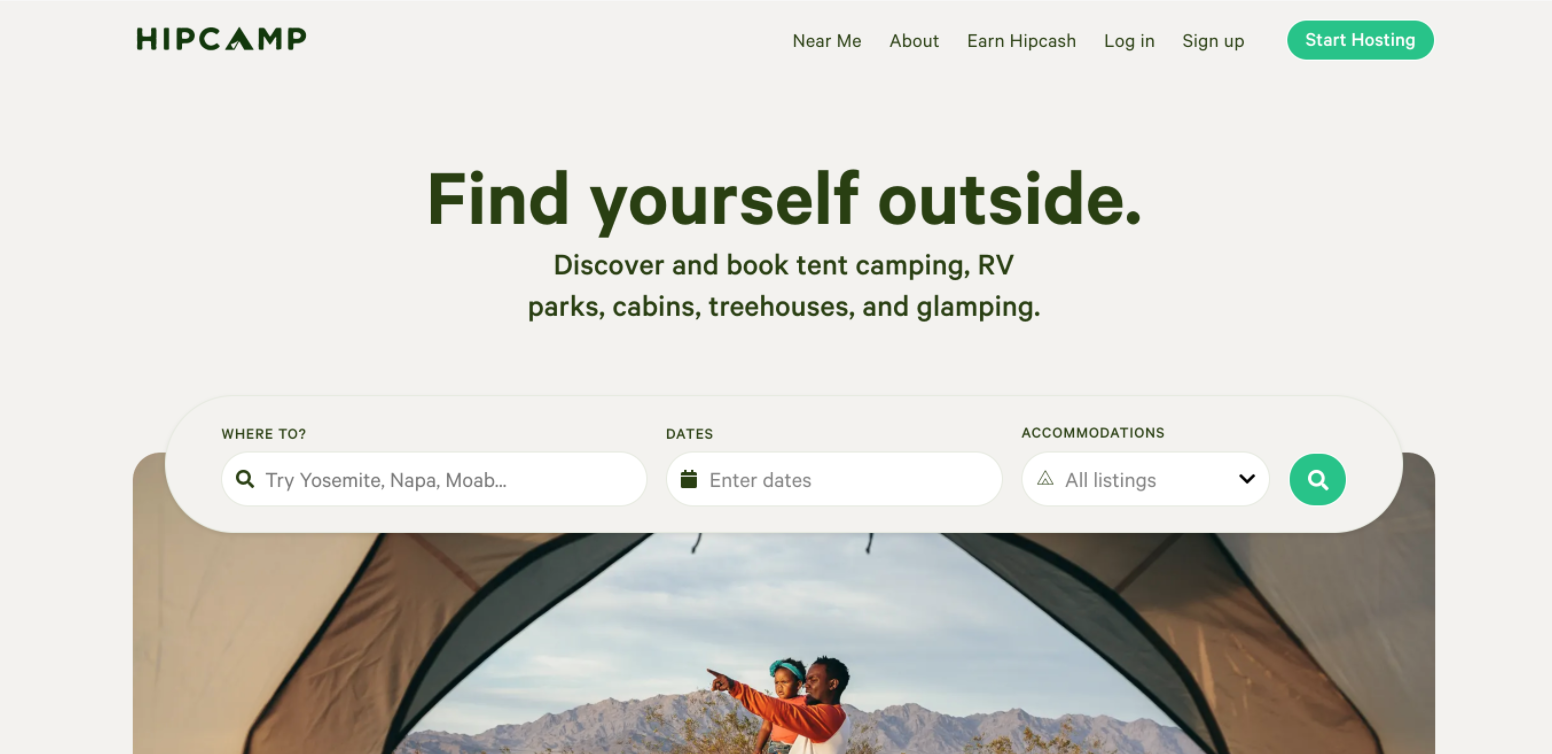Open the Accommodations All listings dropdown

pos(1145,480)
